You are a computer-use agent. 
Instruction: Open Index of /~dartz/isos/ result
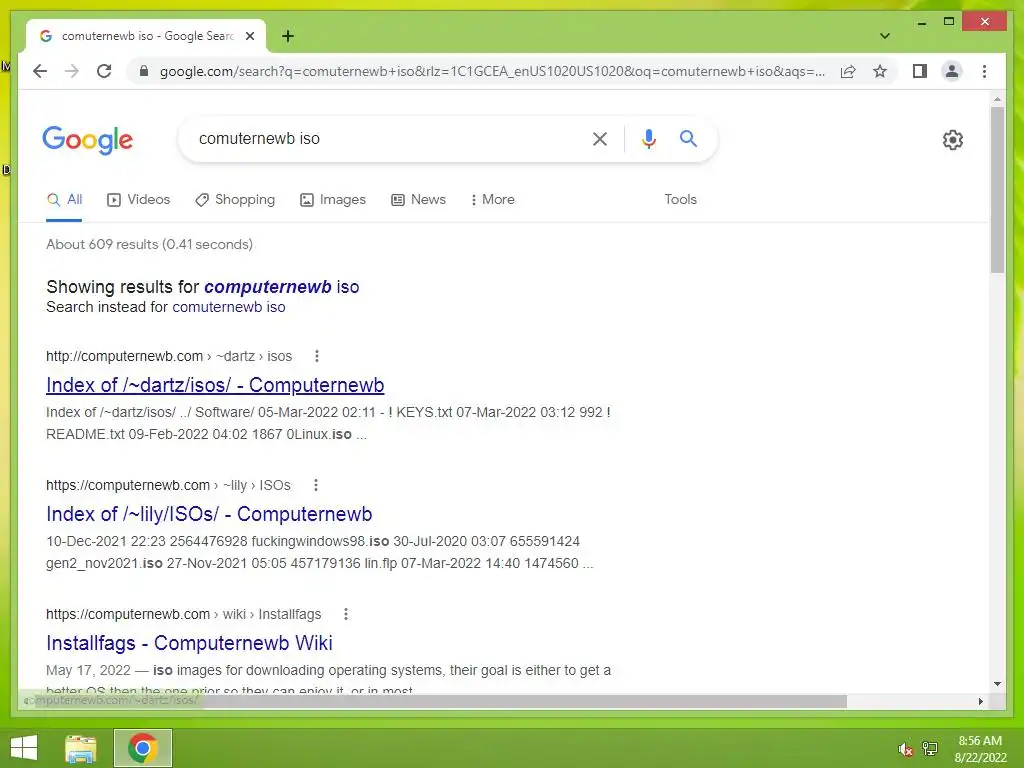coord(215,385)
